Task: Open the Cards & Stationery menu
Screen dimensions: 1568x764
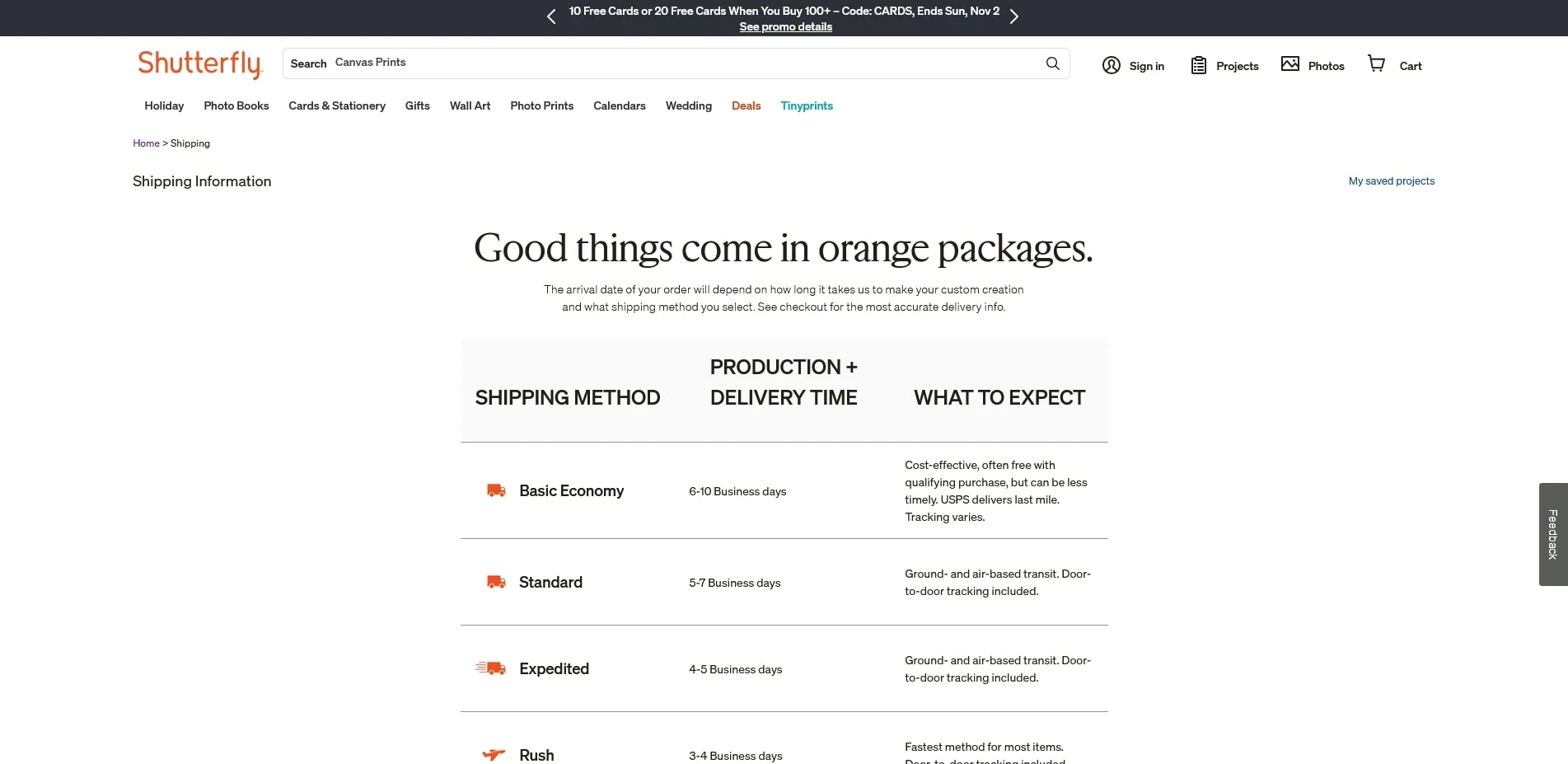Action: point(336,105)
